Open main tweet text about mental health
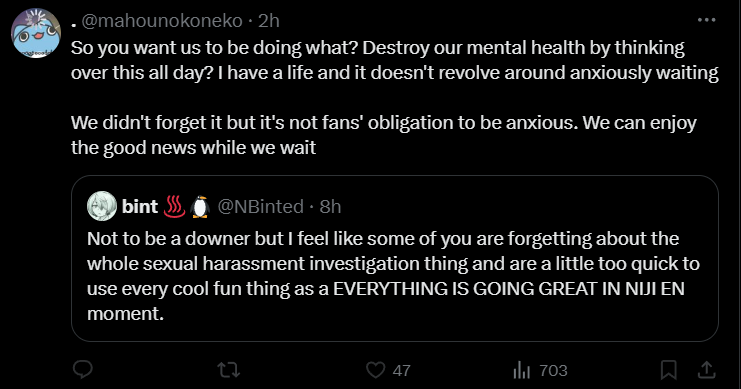This screenshot has width=741, height=389. 395,97
